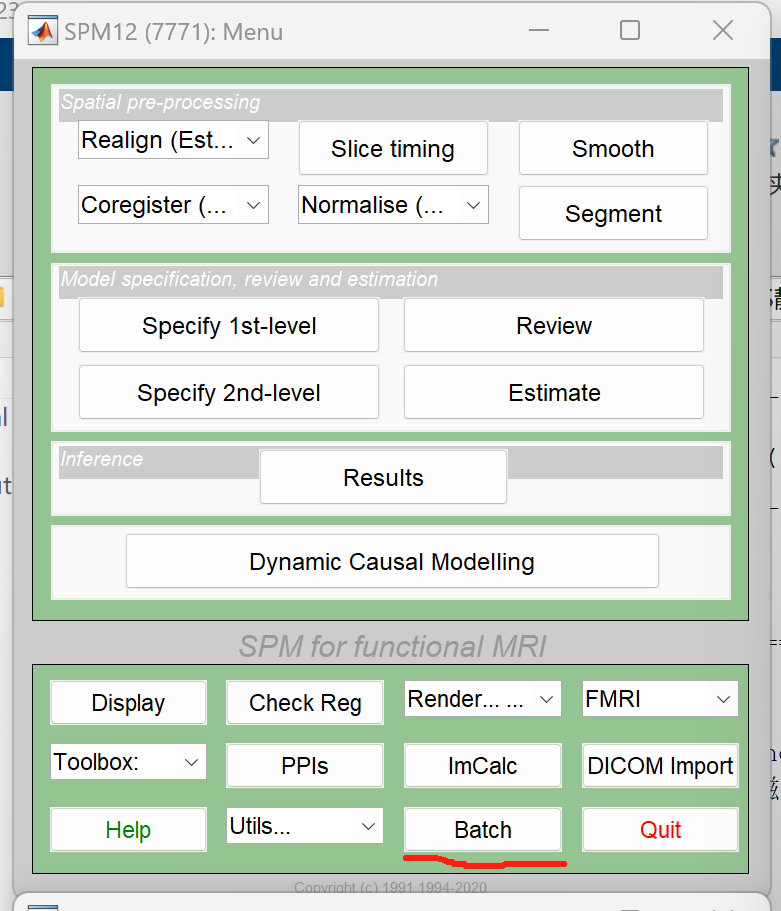781x911 pixels.
Task: Close the SPM12 Menu window
Action: pos(723,30)
